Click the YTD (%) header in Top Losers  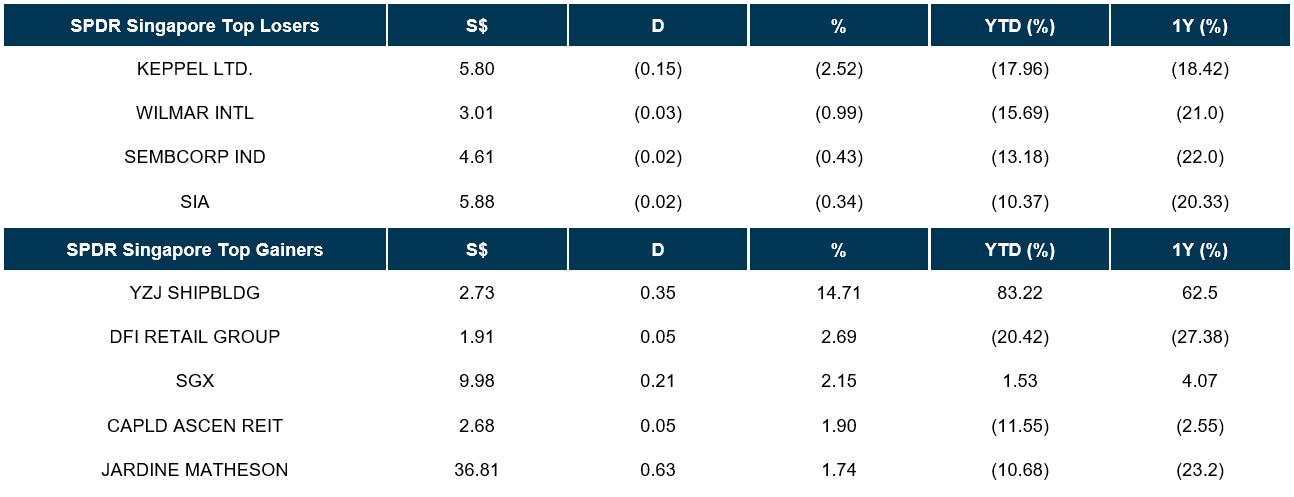coord(1019,26)
